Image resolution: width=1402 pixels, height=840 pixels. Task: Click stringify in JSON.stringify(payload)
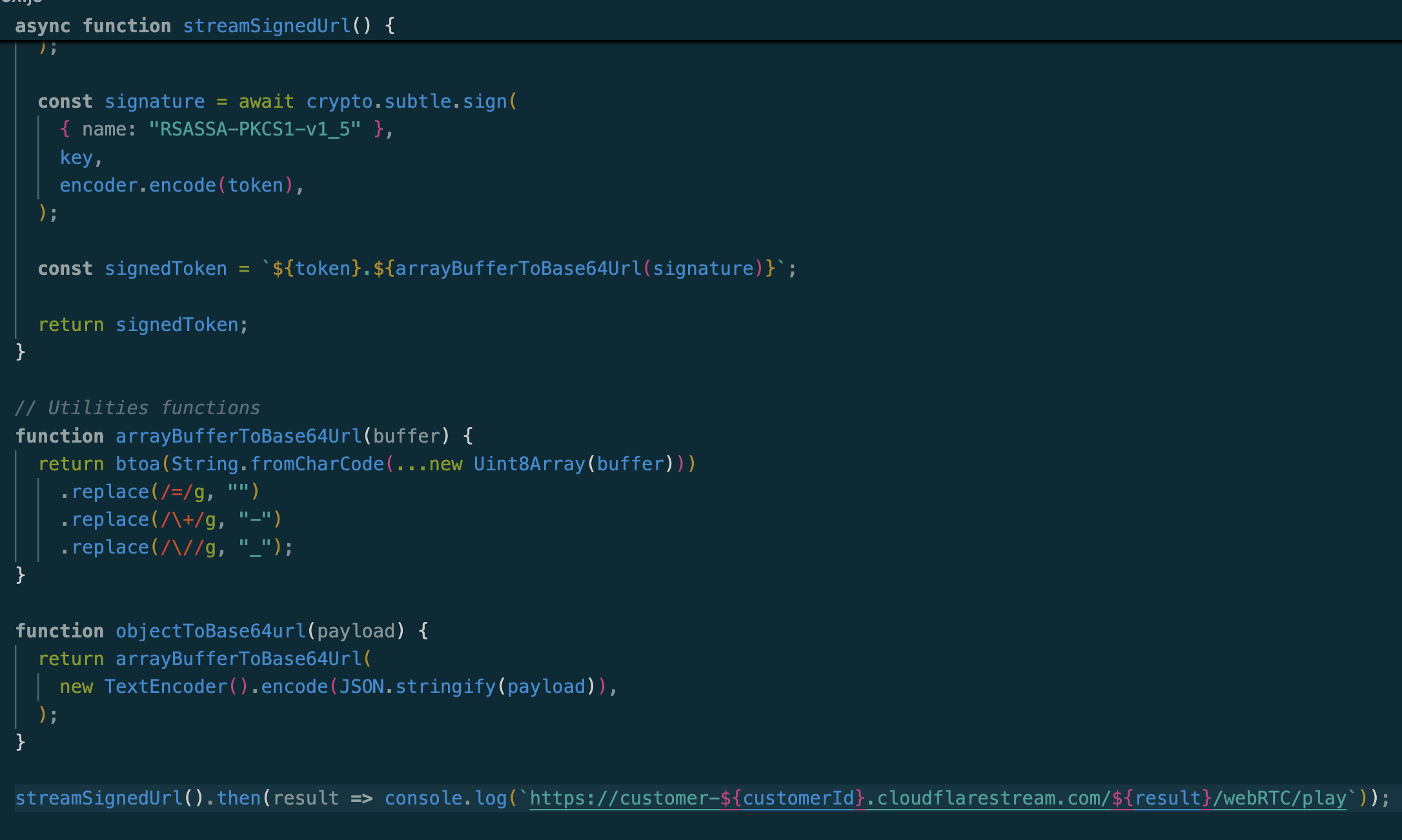point(445,686)
